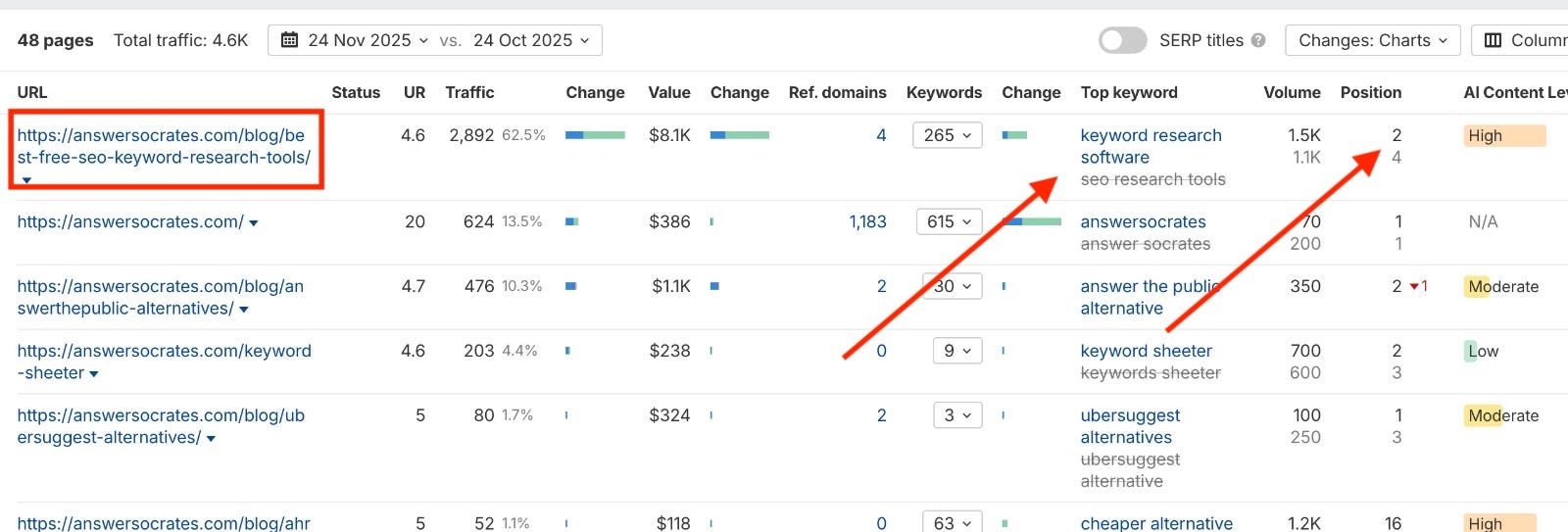This screenshot has width=1568, height=532.
Task: Sort by the Value column header
Action: 669,92
